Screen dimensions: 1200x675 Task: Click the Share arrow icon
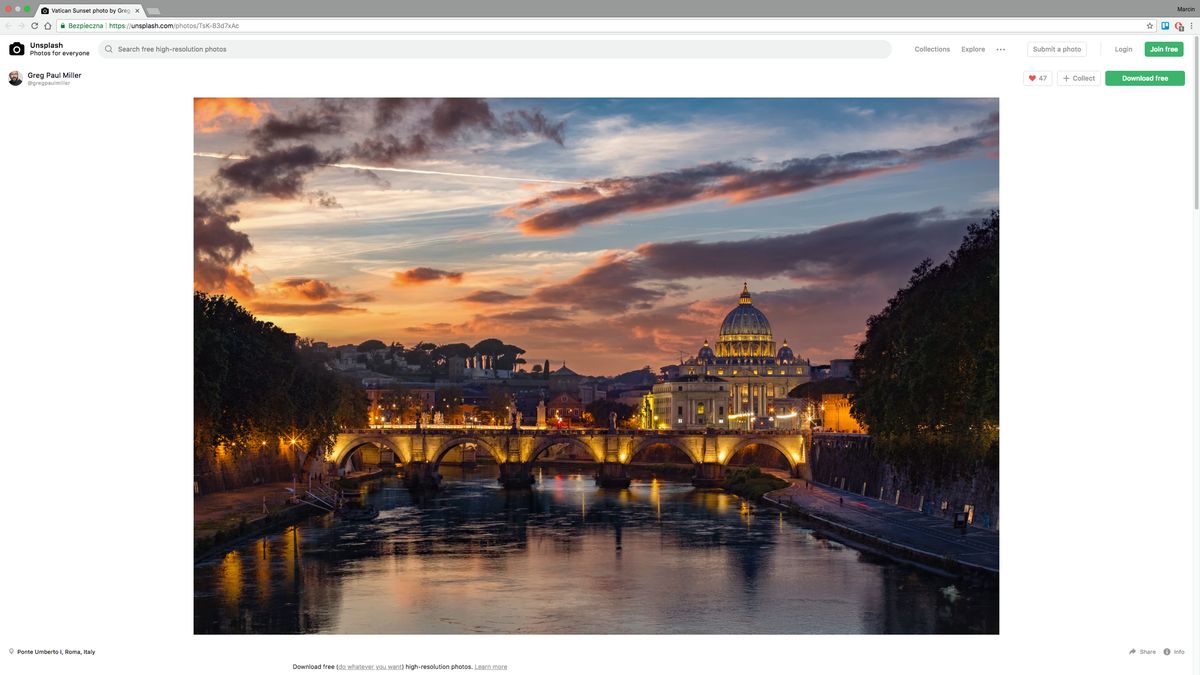1133,652
